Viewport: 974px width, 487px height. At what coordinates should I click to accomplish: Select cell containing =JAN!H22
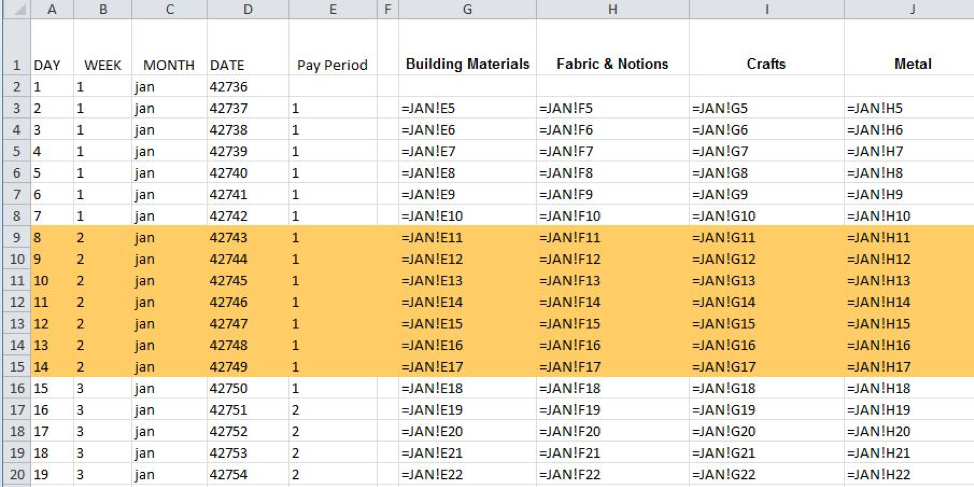pos(909,475)
